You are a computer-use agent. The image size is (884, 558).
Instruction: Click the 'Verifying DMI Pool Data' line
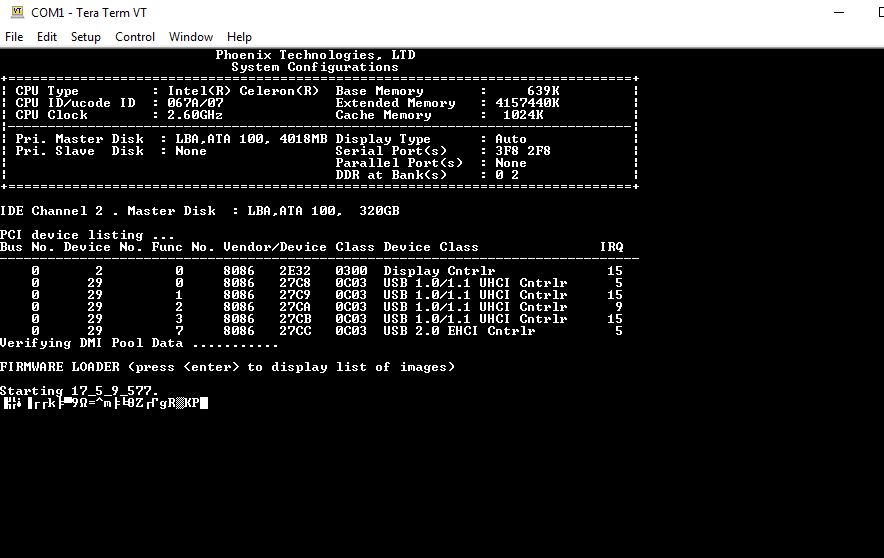[x=139, y=343]
